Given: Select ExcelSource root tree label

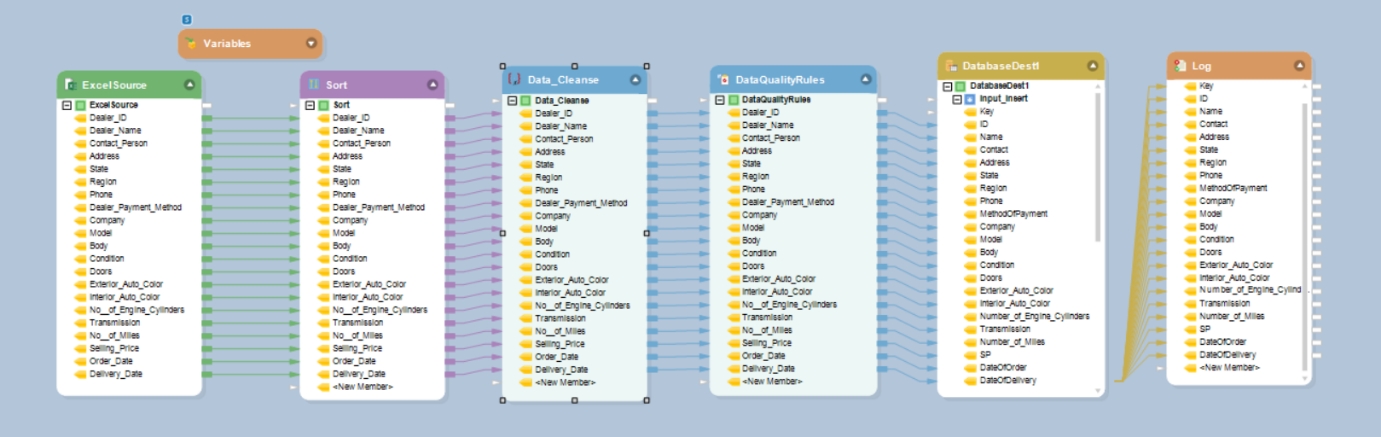Looking at the screenshot, I should click(114, 104).
